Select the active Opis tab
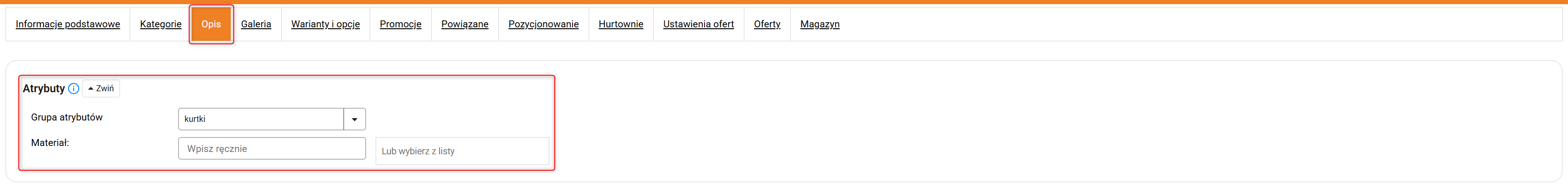The image size is (1568, 190). point(211,25)
